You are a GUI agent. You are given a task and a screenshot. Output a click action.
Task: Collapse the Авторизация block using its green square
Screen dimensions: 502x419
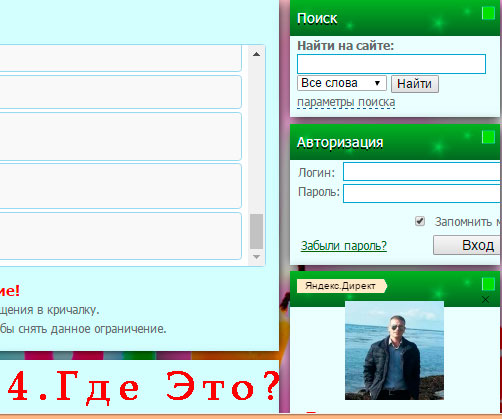pos(488,137)
